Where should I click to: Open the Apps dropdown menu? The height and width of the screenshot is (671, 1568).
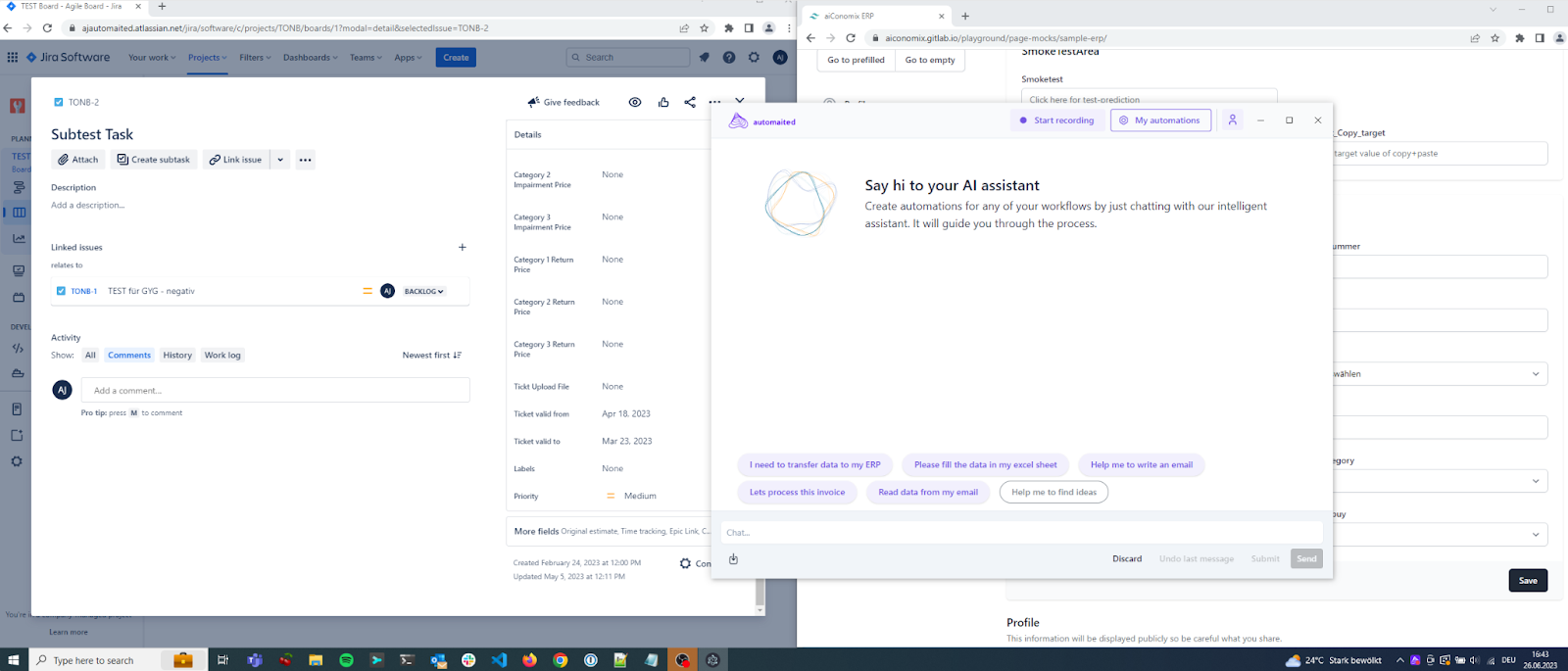pyautogui.click(x=408, y=58)
